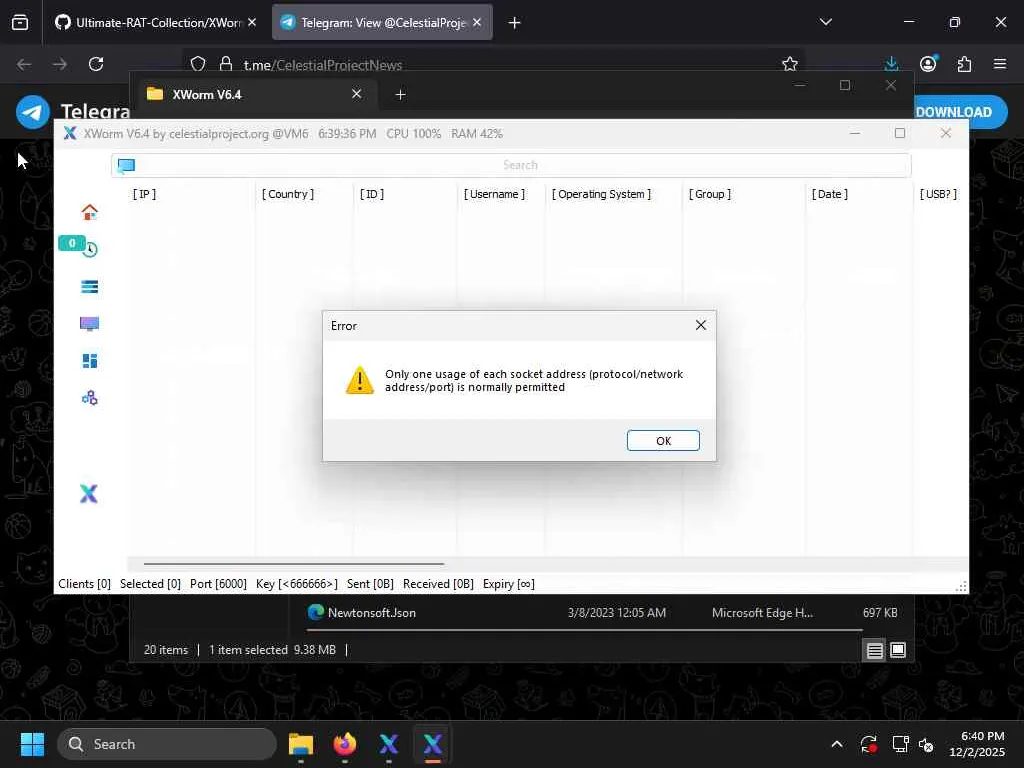Close the GitHub browser tab

pos(252,22)
